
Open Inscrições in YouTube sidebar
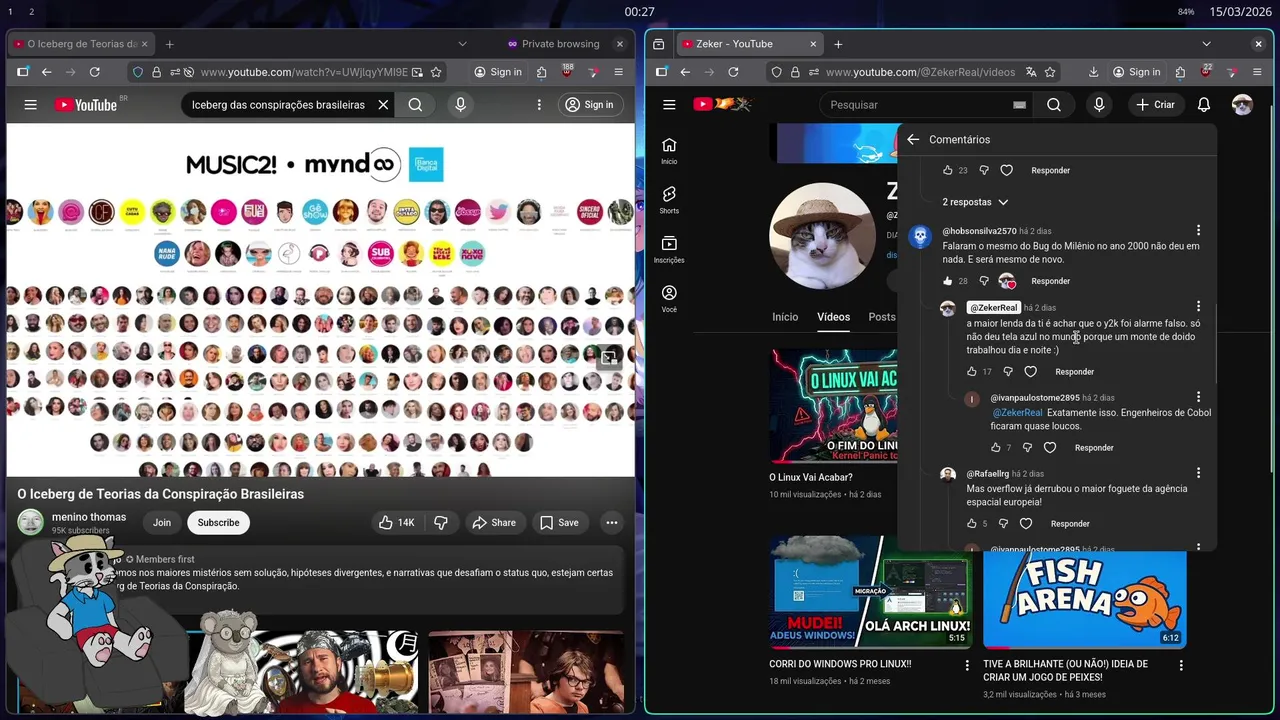tap(669, 250)
